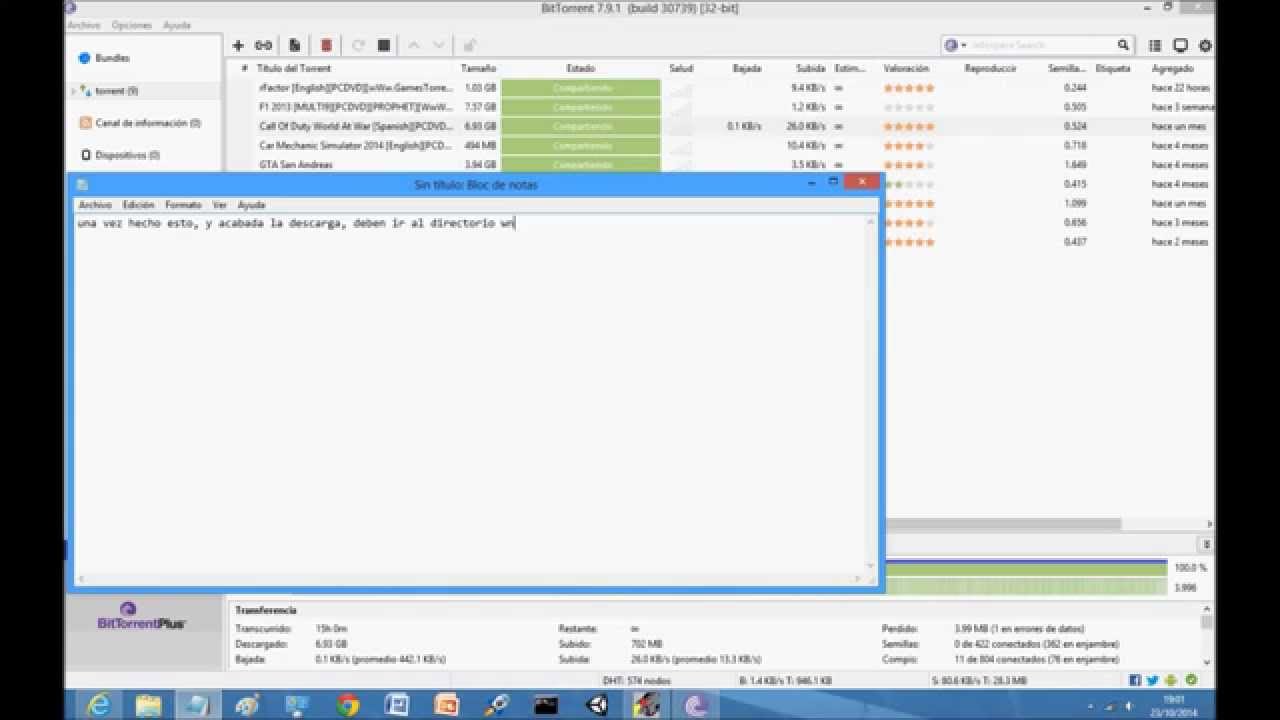This screenshot has width=1280, height=720.
Task: Open the Ver menu in Bloc de notas
Action: (219, 205)
